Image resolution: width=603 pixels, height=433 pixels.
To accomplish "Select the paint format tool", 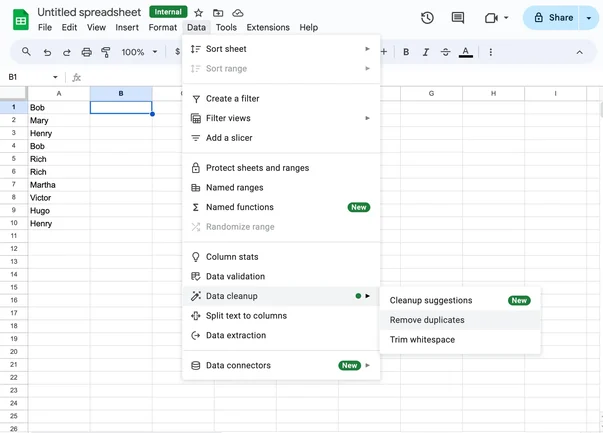I will [x=105, y=52].
